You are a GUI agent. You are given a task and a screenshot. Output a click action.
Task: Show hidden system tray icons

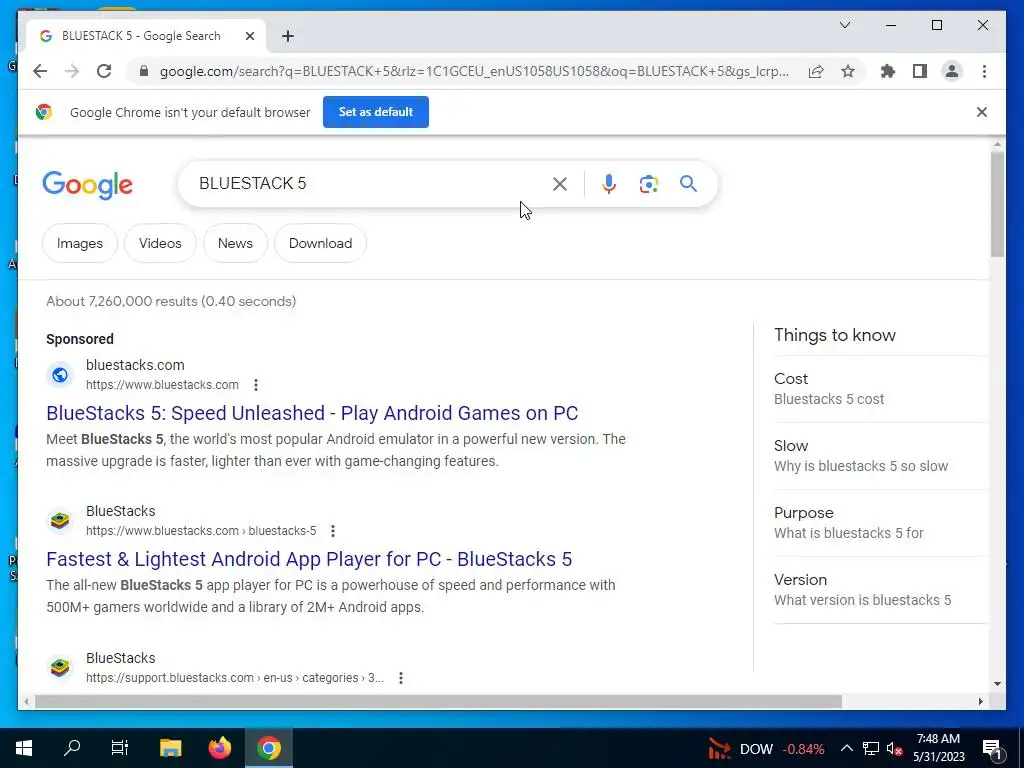coord(846,748)
